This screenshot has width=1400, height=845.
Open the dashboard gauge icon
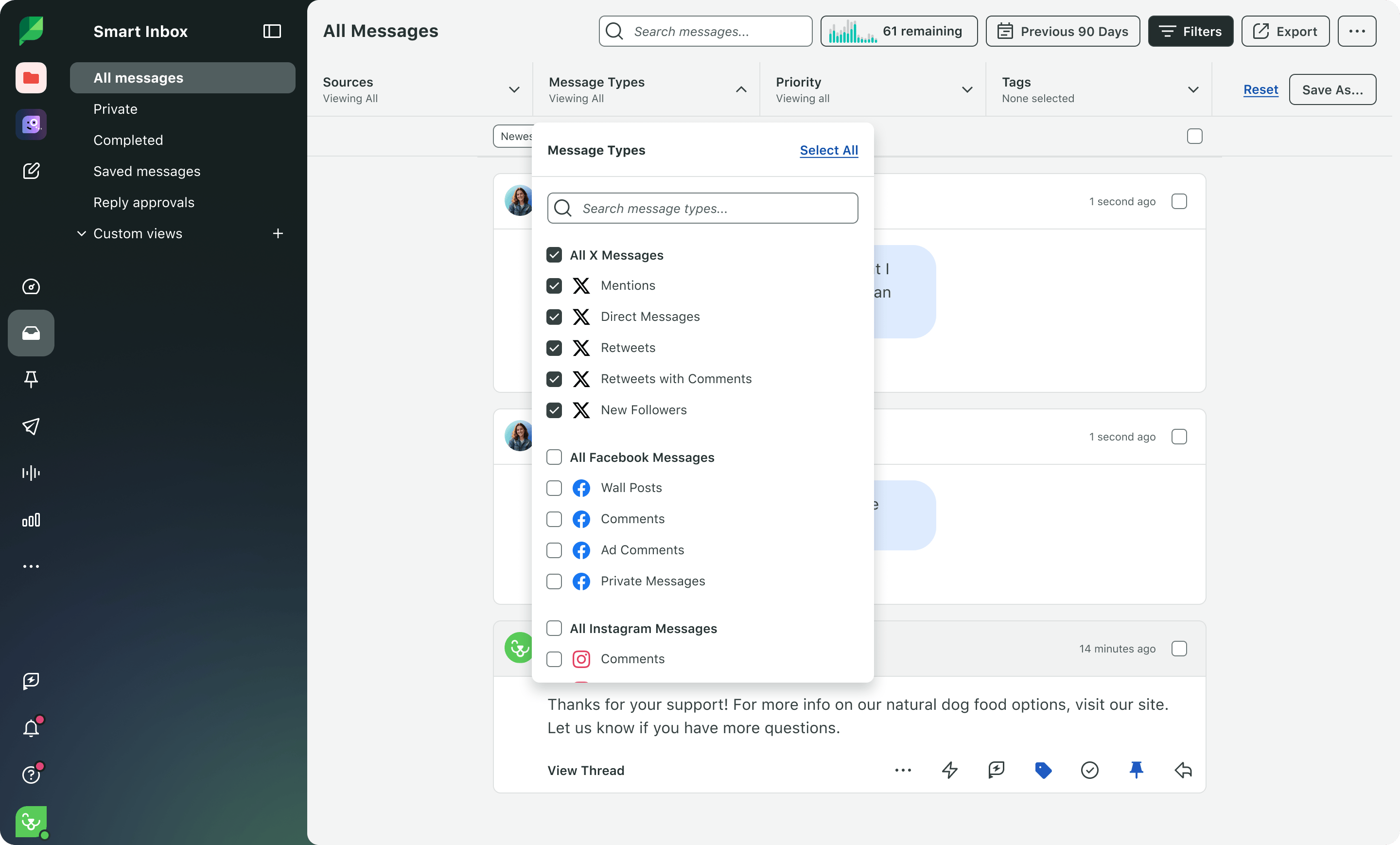pos(31,286)
